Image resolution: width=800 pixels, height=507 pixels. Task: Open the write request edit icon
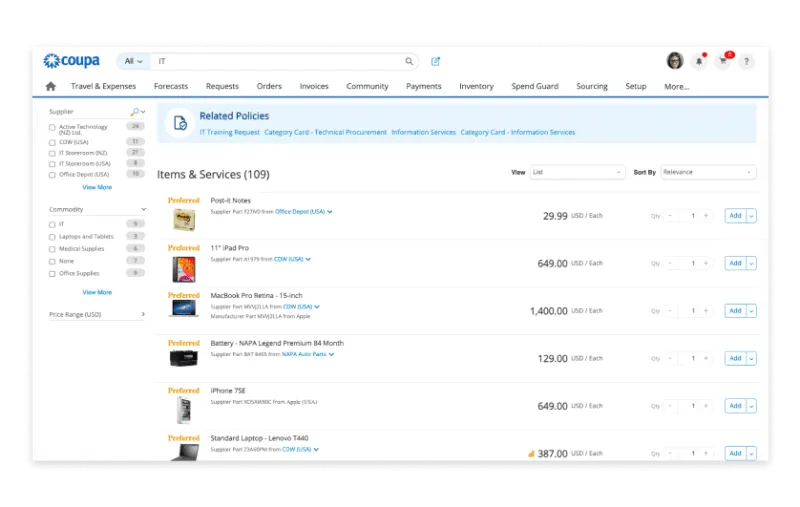click(435, 61)
